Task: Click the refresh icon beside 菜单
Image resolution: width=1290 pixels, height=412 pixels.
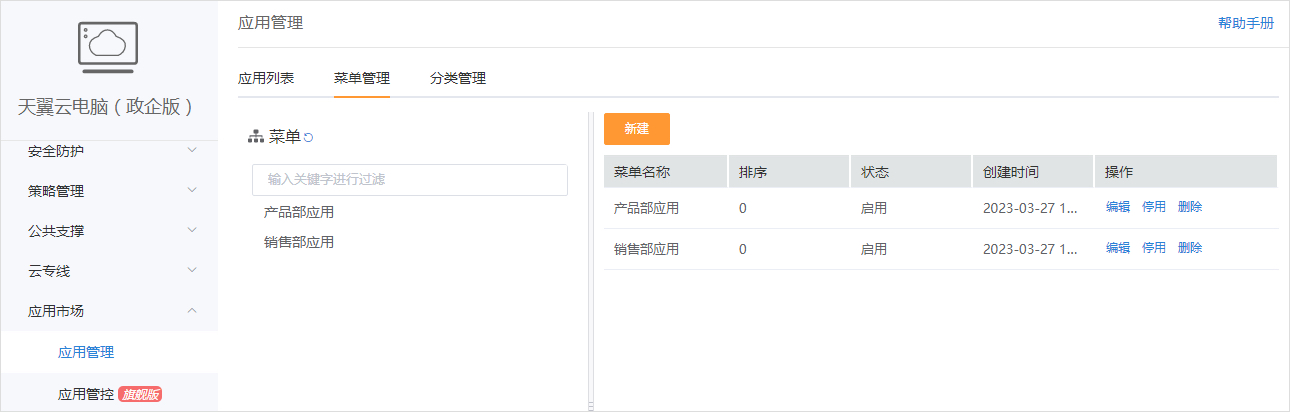Action: click(309, 138)
